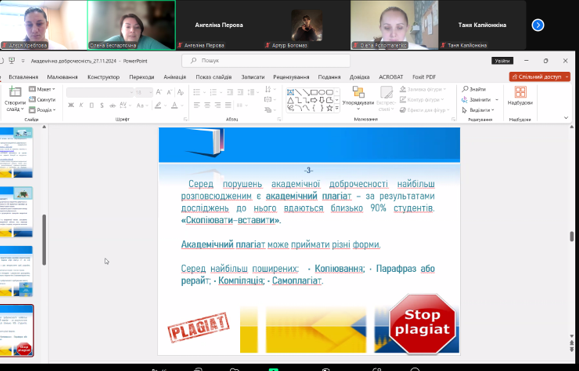579x371 pixels.
Task: Click the Sign in (Увійти) button
Action: (502, 61)
